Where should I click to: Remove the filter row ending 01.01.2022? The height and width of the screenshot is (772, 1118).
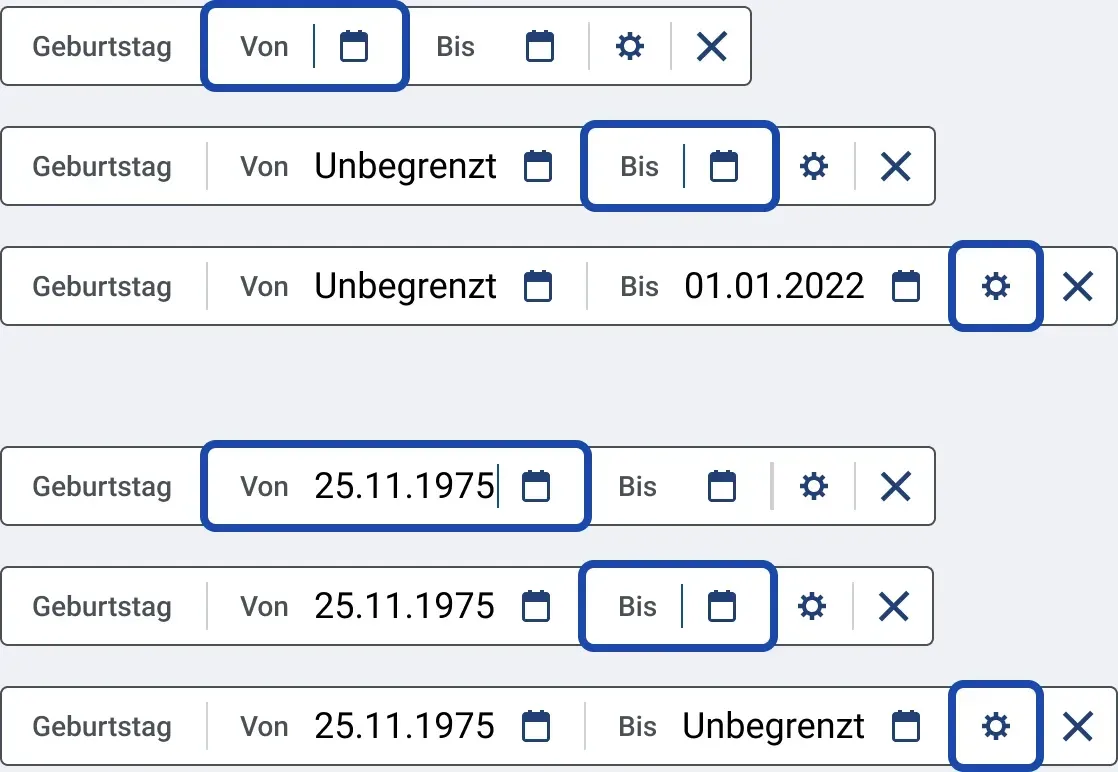pos(1078,287)
